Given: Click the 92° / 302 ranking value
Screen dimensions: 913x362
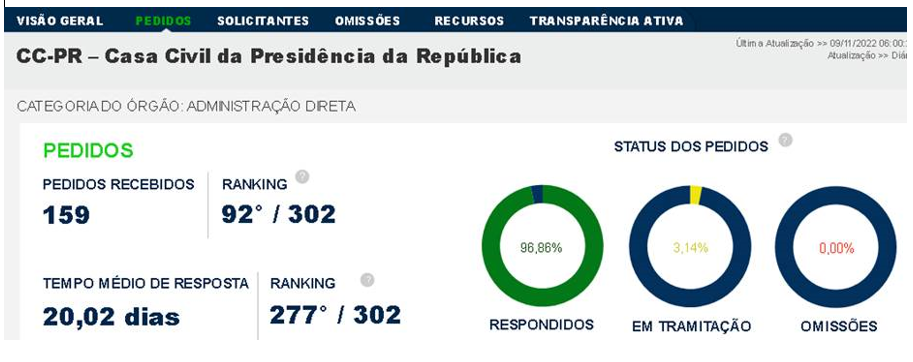Looking at the screenshot, I should (x=279, y=214).
